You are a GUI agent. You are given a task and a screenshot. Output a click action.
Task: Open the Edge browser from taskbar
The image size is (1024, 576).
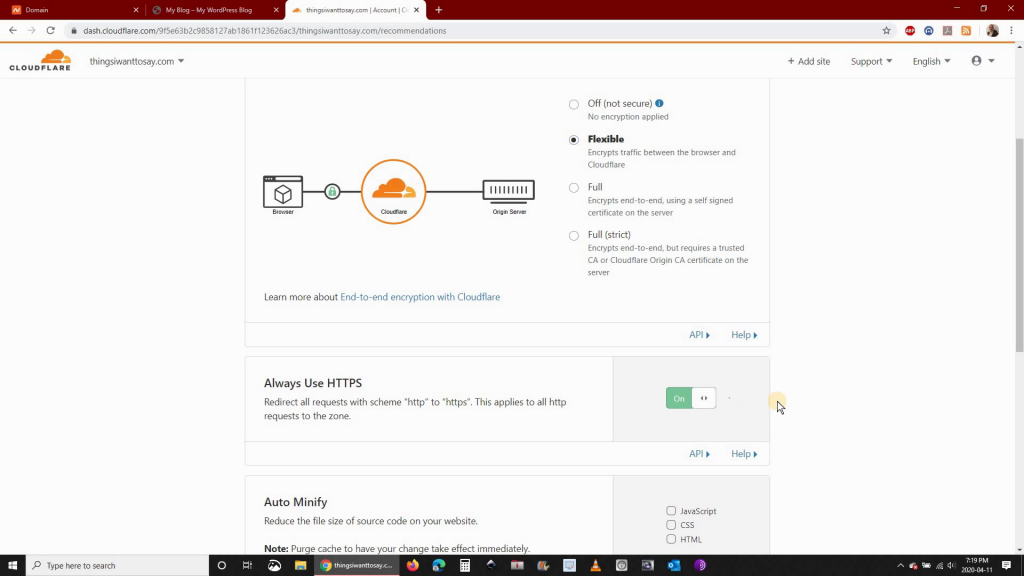(438, 566)
